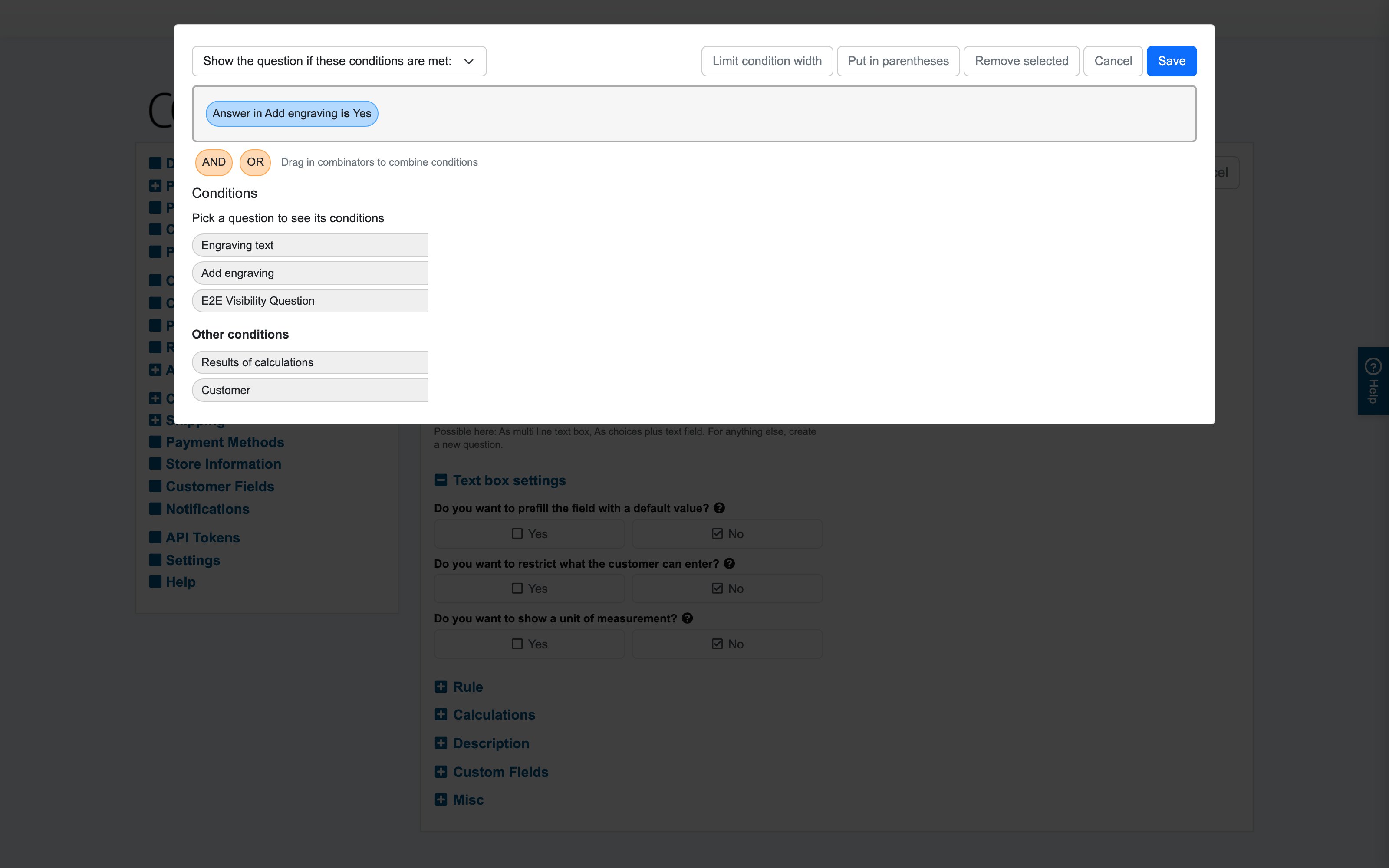Choose the Add engraving question
1389x868 pixels.
tap(310, 273)
